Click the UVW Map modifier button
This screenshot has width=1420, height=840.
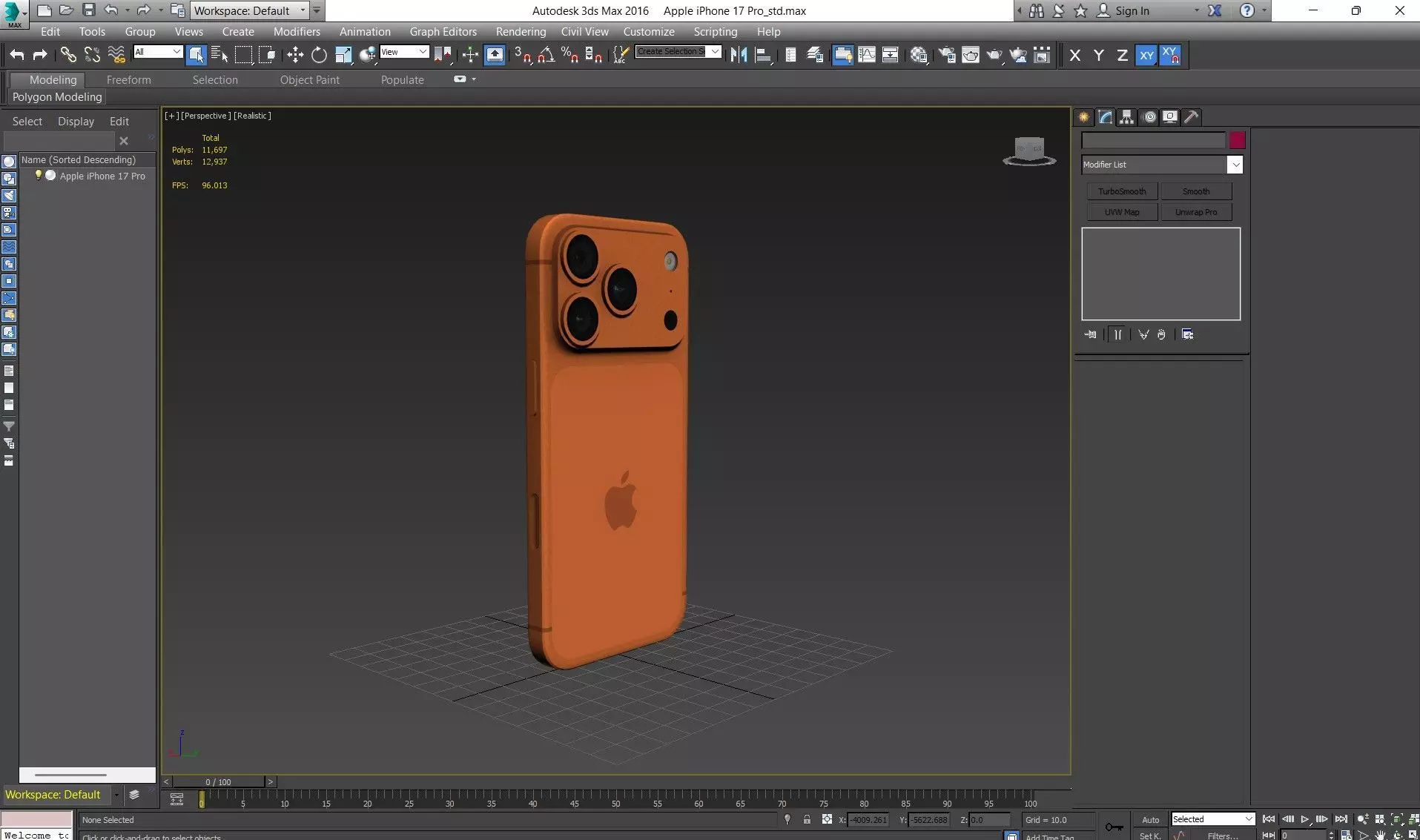1122,212
